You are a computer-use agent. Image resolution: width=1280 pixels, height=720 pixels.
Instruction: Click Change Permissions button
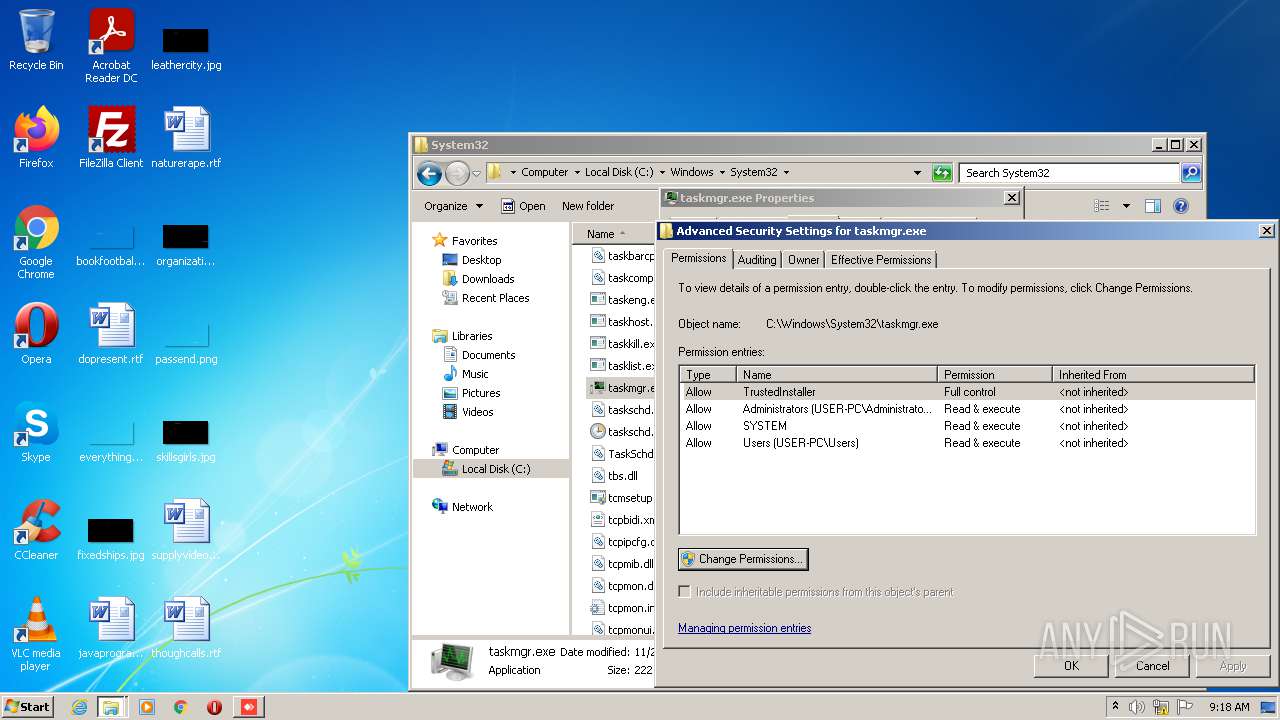[743, 559]
